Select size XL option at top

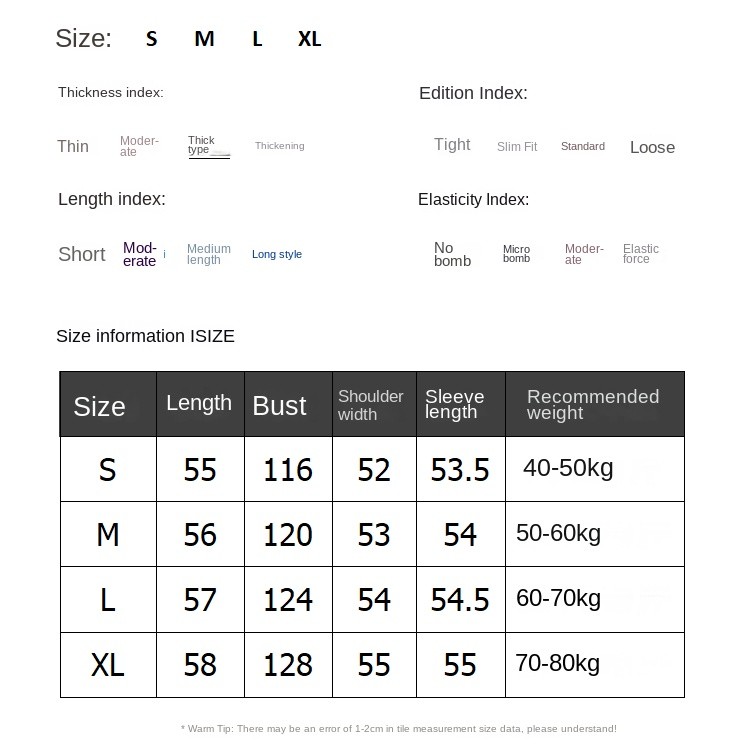click(309, 39)
